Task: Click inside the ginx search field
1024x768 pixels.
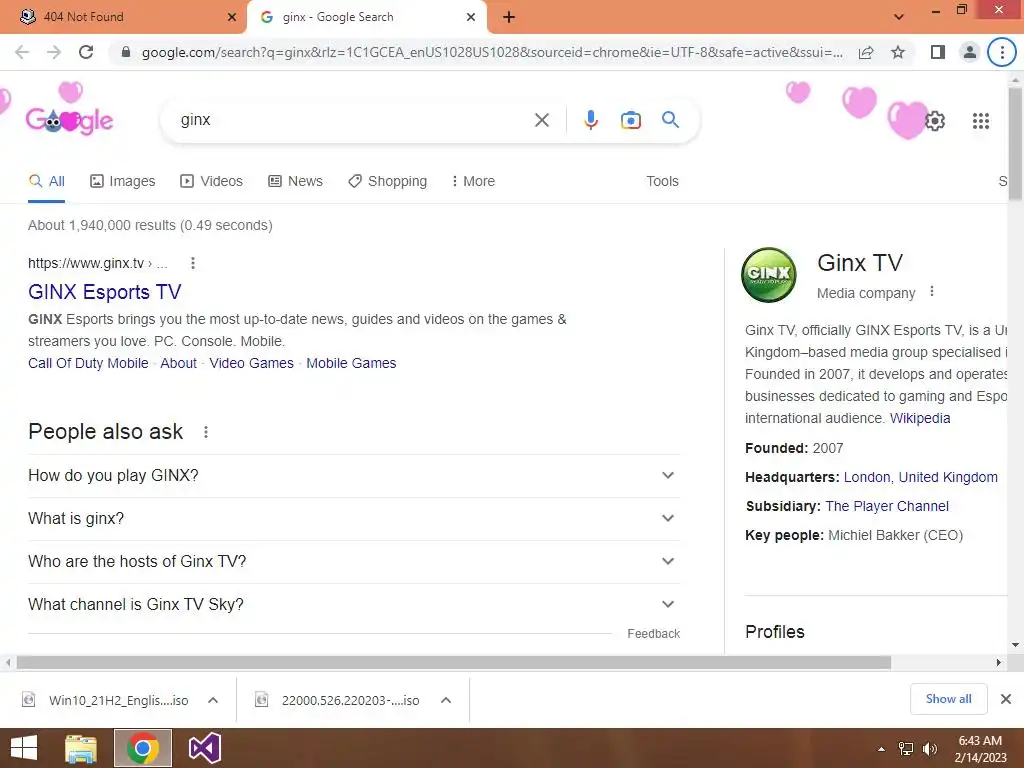Action: pos(353,120)
